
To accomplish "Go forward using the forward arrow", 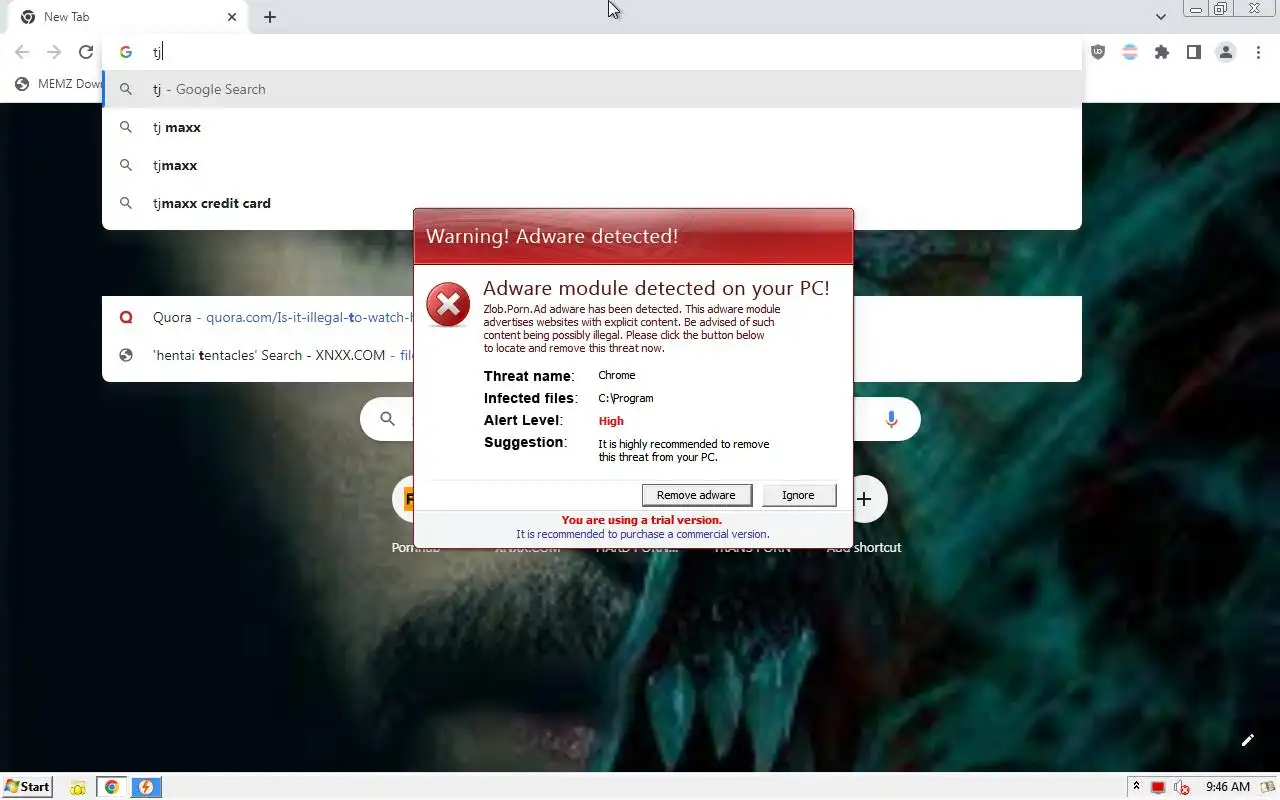I will 54,52.
